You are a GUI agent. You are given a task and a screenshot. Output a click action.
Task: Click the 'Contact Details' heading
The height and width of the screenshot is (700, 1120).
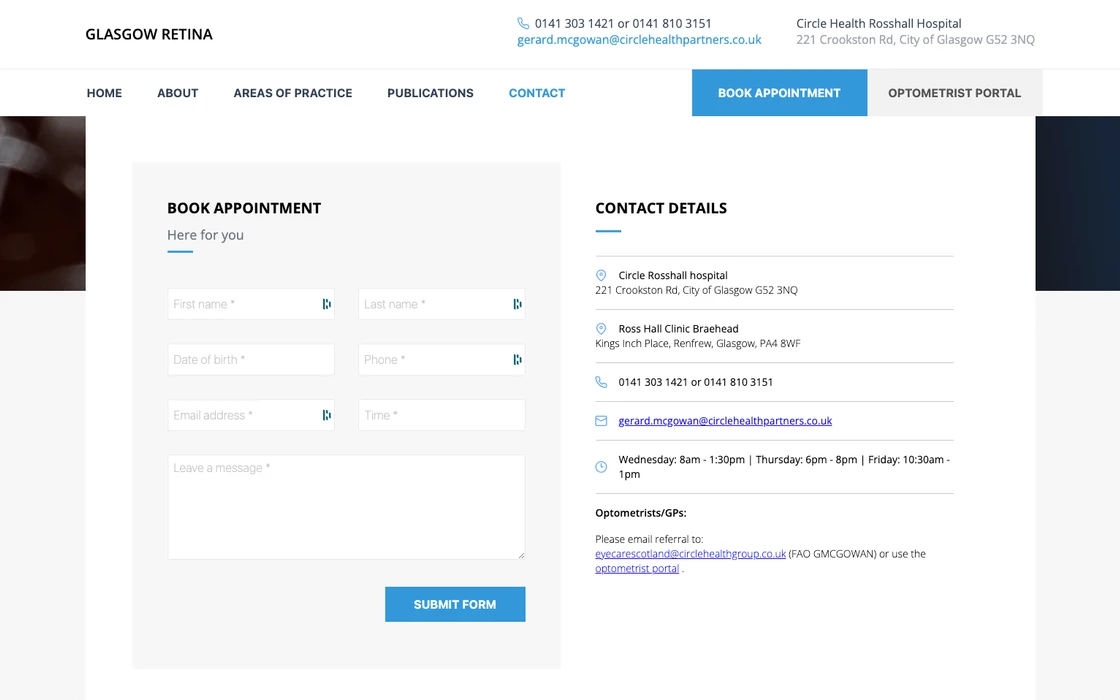pos(661,209)
